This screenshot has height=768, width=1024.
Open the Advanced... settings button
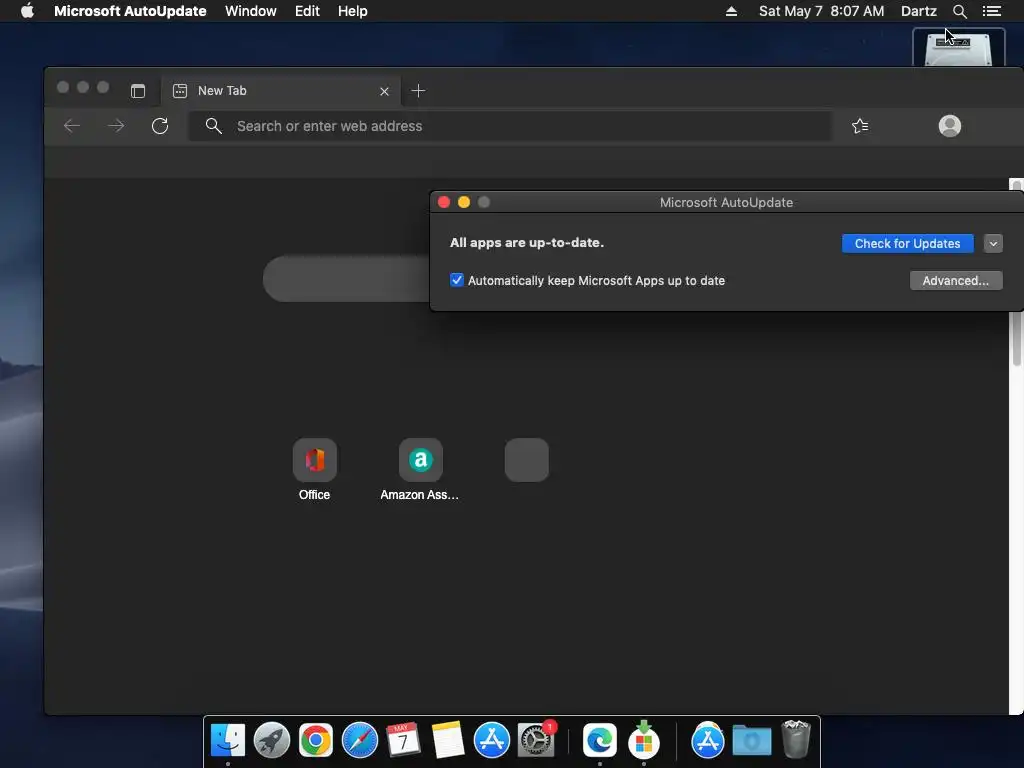click(955, 281)
